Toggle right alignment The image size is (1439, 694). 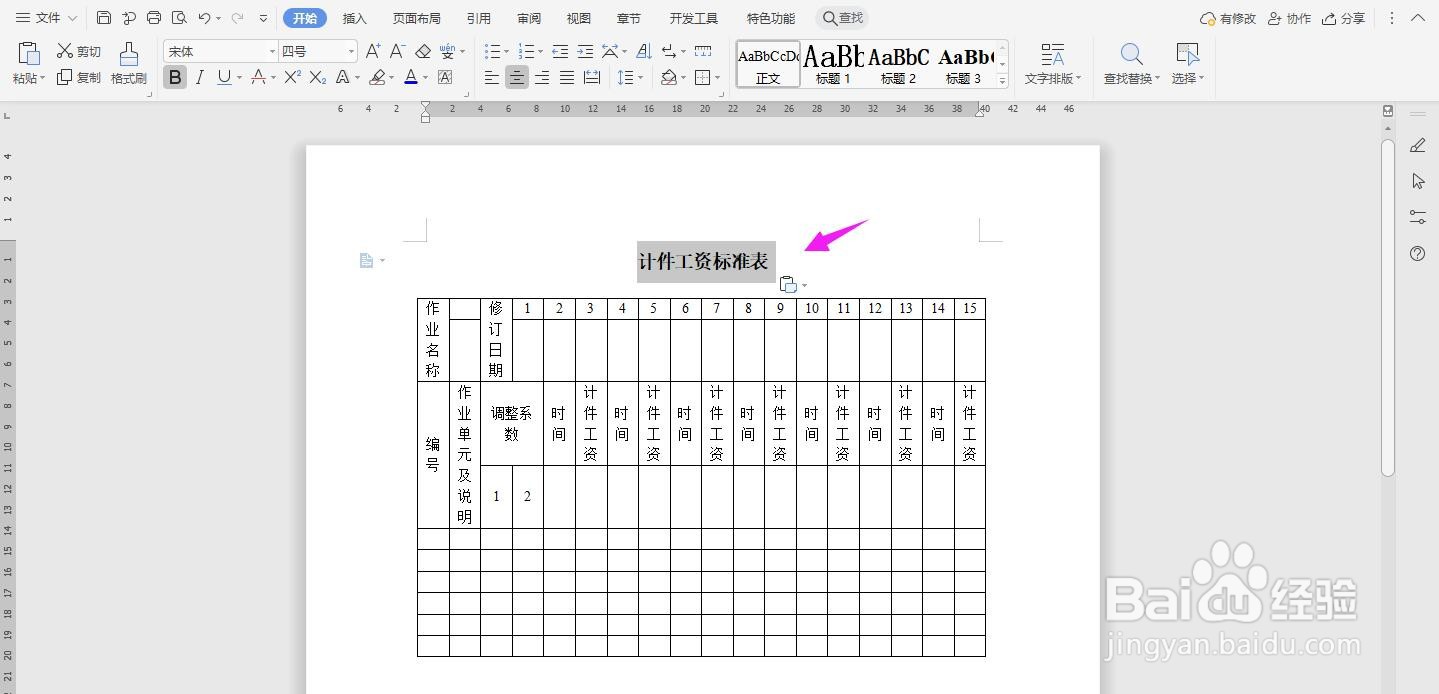[x=542, y=77]
